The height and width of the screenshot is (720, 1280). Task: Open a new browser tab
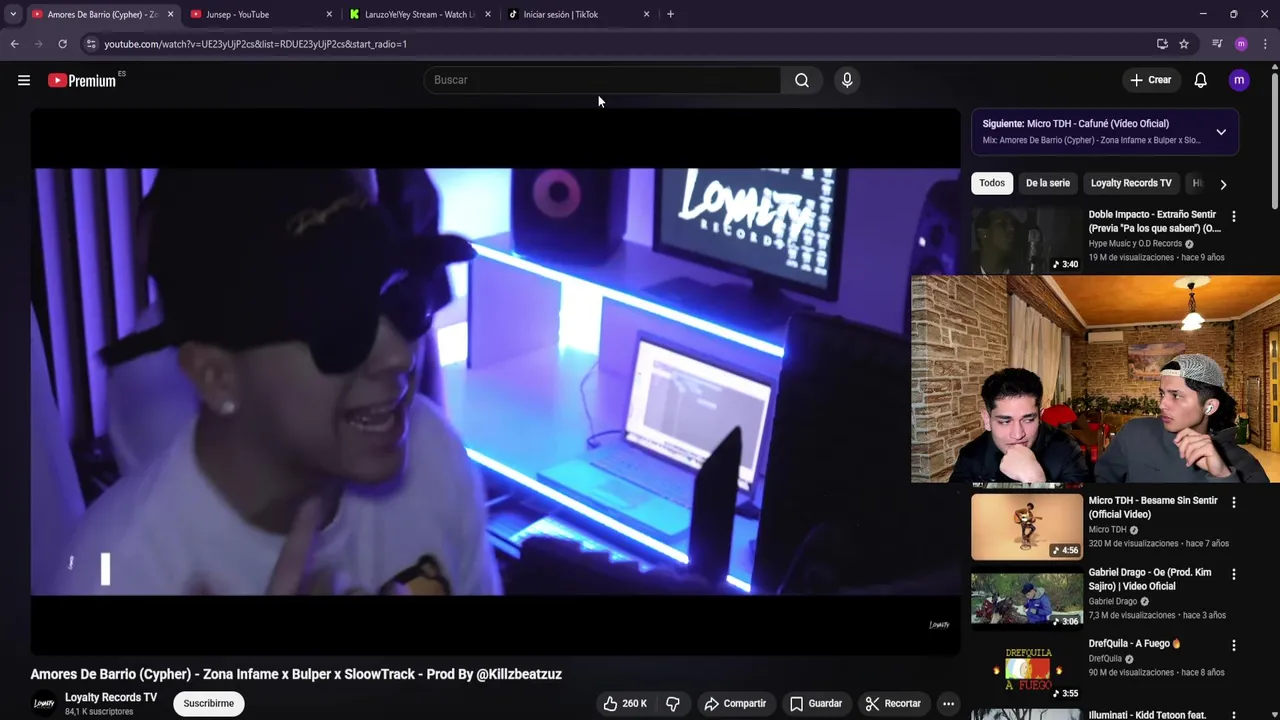tap(670, 14)
